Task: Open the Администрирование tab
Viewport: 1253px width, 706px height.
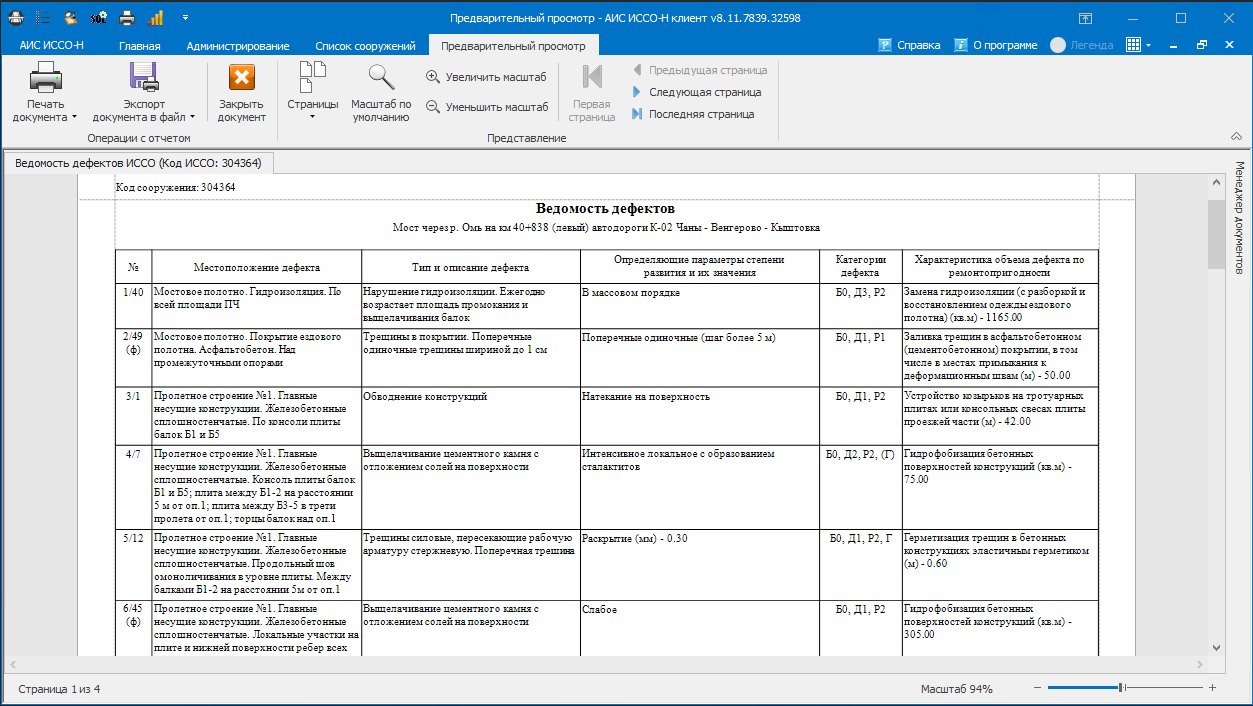Action: [238, 46]
